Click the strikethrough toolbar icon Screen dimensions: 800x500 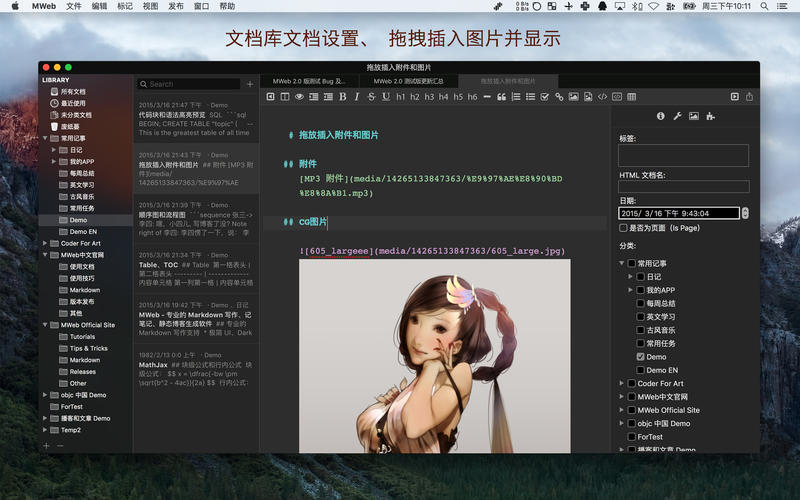point(371,97)
